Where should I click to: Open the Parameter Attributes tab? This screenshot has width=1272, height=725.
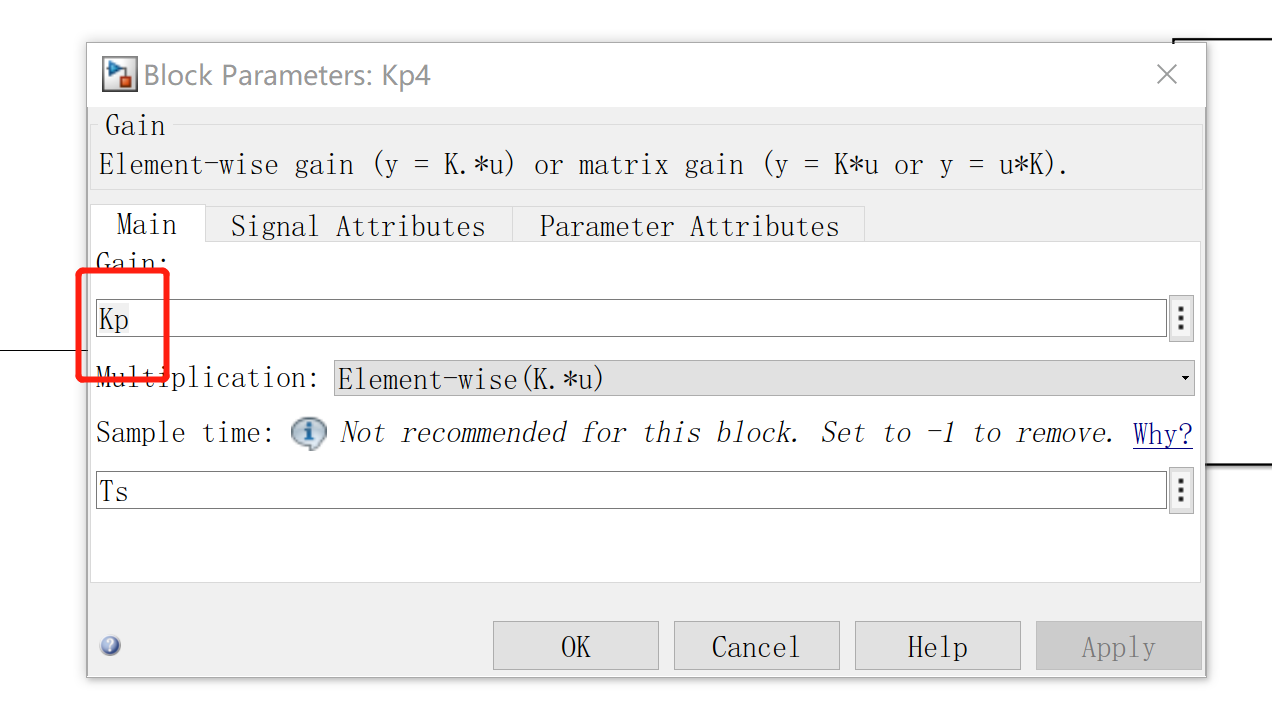click(x=689, y=226)
